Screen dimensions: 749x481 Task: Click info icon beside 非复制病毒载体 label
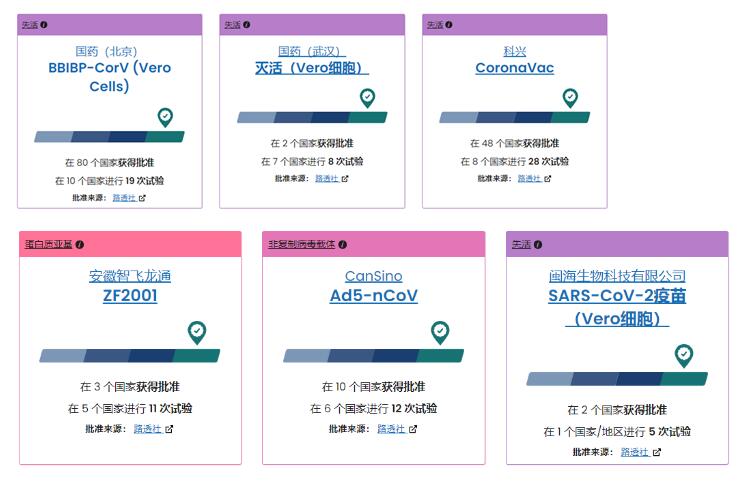342,245
